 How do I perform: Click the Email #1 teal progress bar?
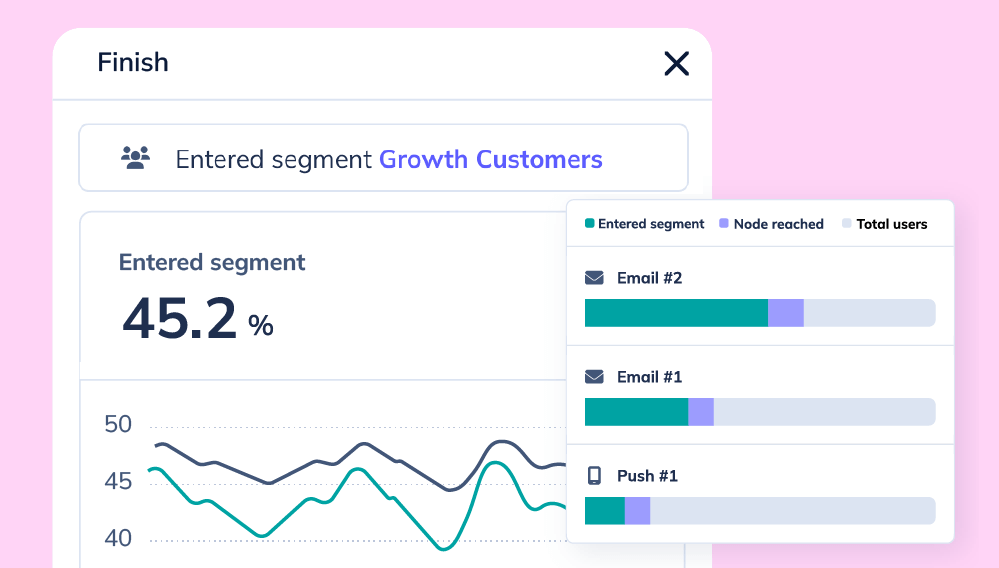click(636, 412)
